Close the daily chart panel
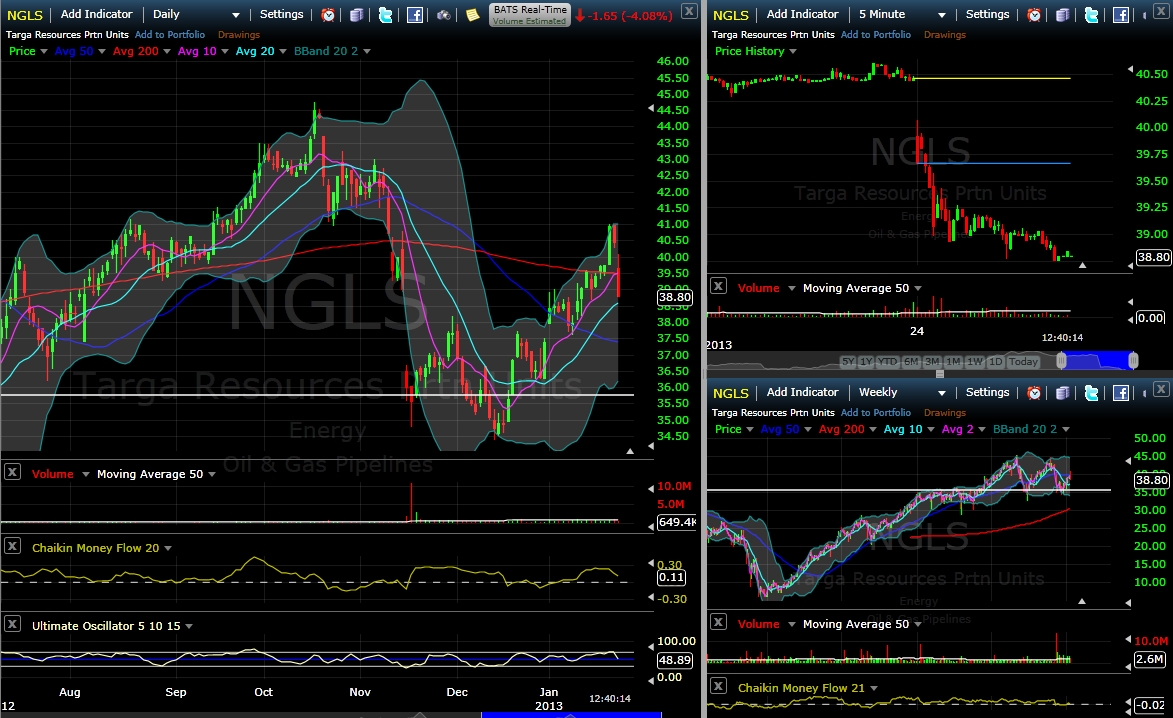1173x718 pixels. pos(689,11)
